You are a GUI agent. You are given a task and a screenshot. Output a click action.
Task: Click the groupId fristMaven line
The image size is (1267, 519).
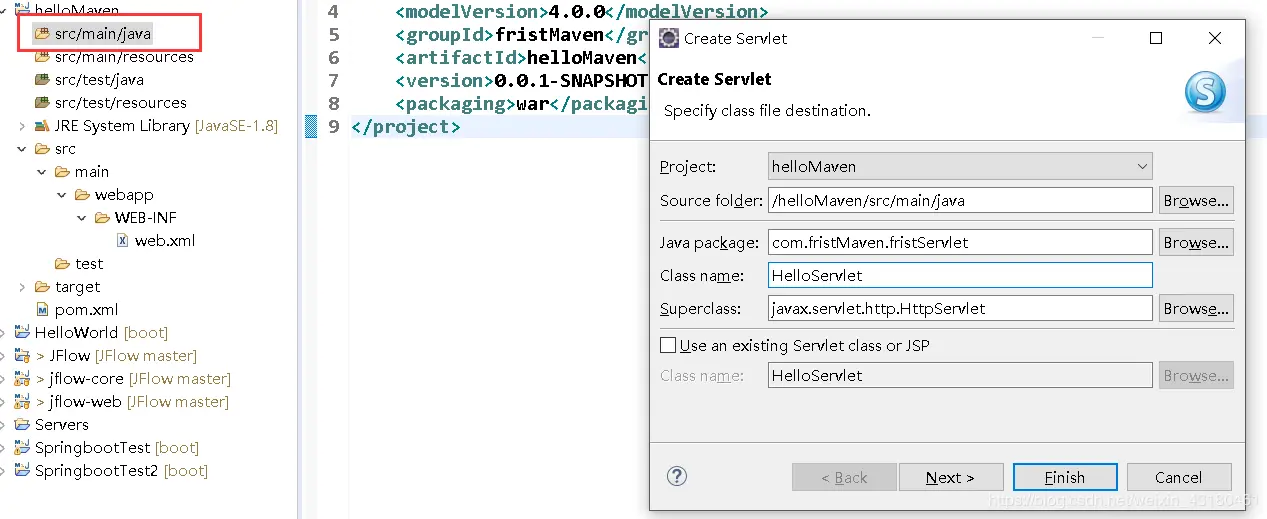(522, 35)
